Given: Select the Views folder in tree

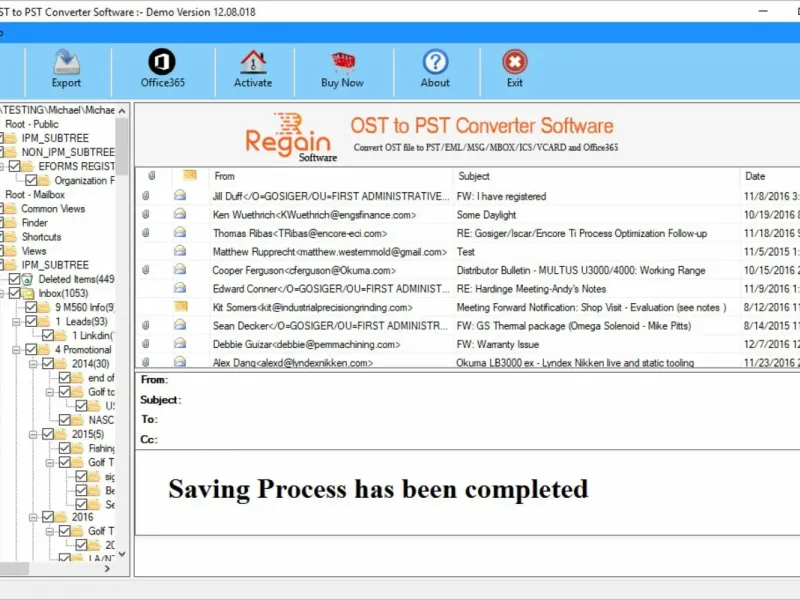Looking at the screenshot, I should pos(34,251).
